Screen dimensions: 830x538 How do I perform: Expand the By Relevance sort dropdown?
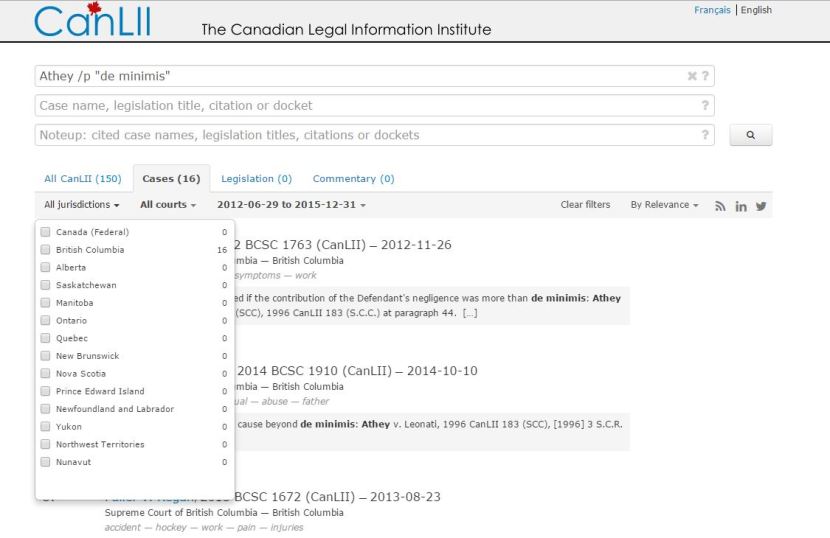(664, 205)
